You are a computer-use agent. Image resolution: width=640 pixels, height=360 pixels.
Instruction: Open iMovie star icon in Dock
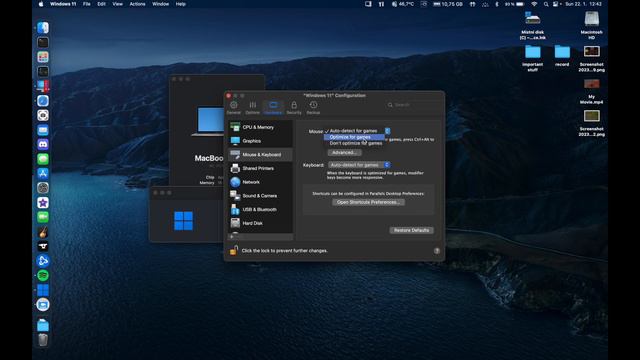(43, 203)
